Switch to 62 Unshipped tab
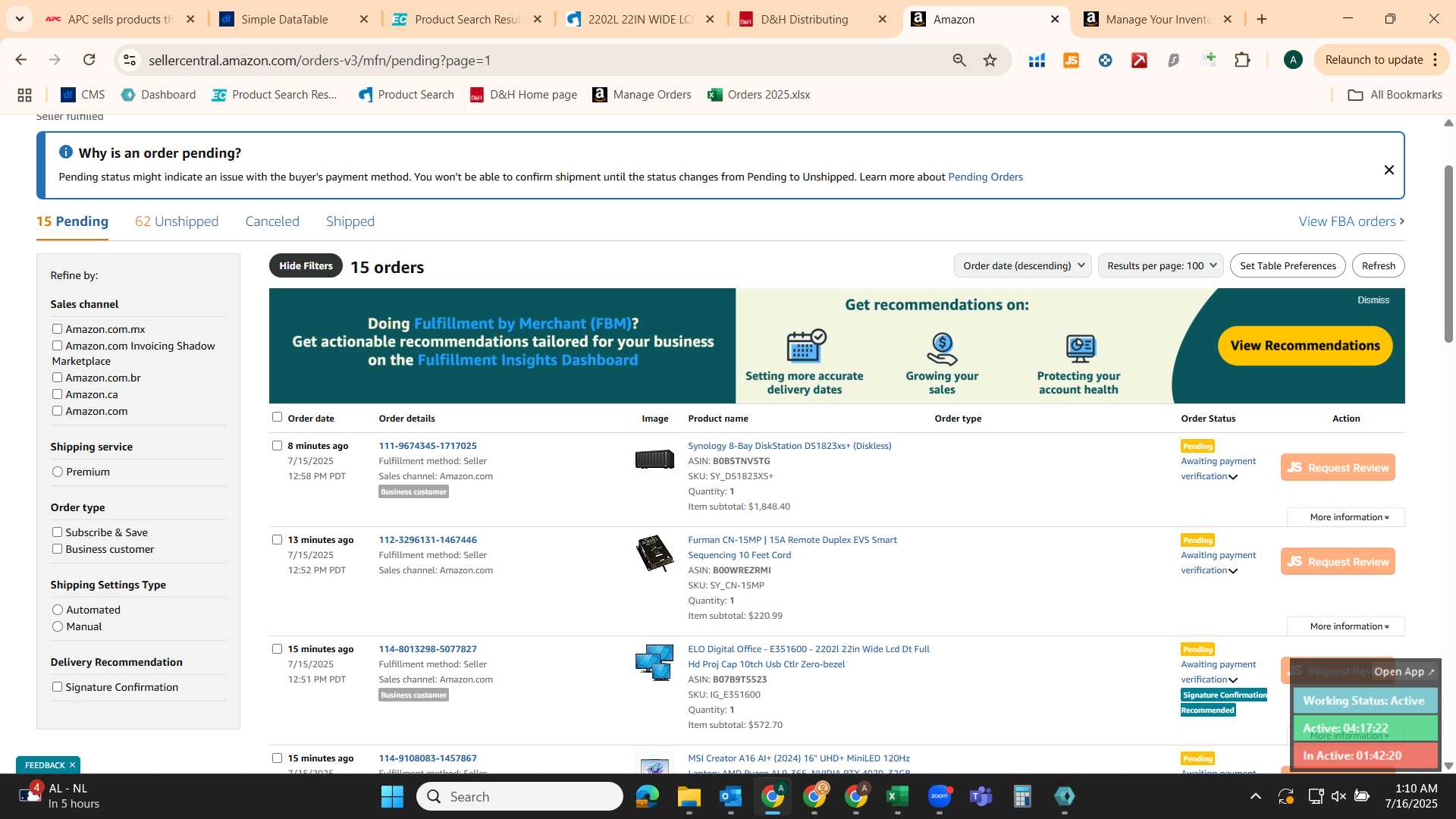The height and width of the screenshot is (819, 1456). click(x=177, y=221)
